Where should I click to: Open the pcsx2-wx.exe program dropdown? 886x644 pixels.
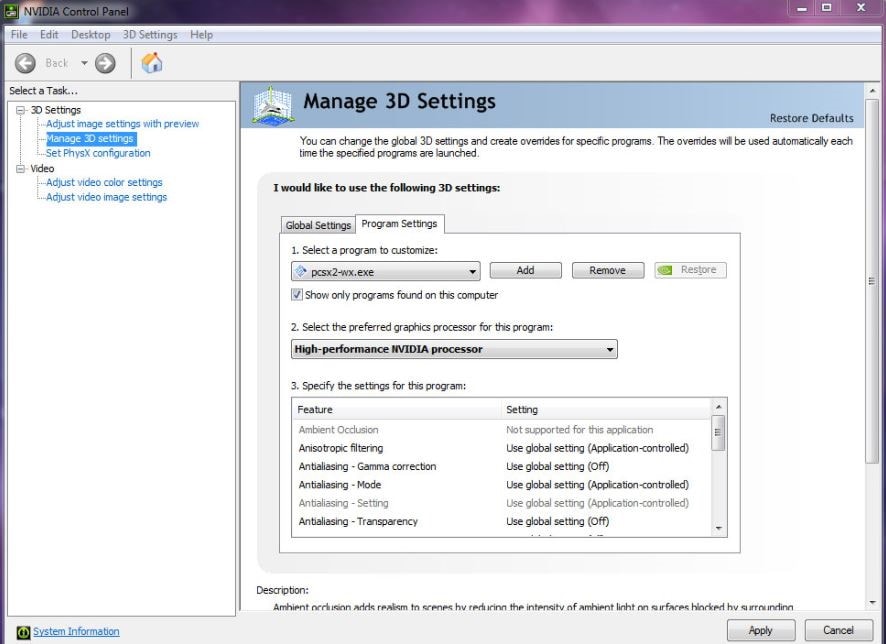386,271
